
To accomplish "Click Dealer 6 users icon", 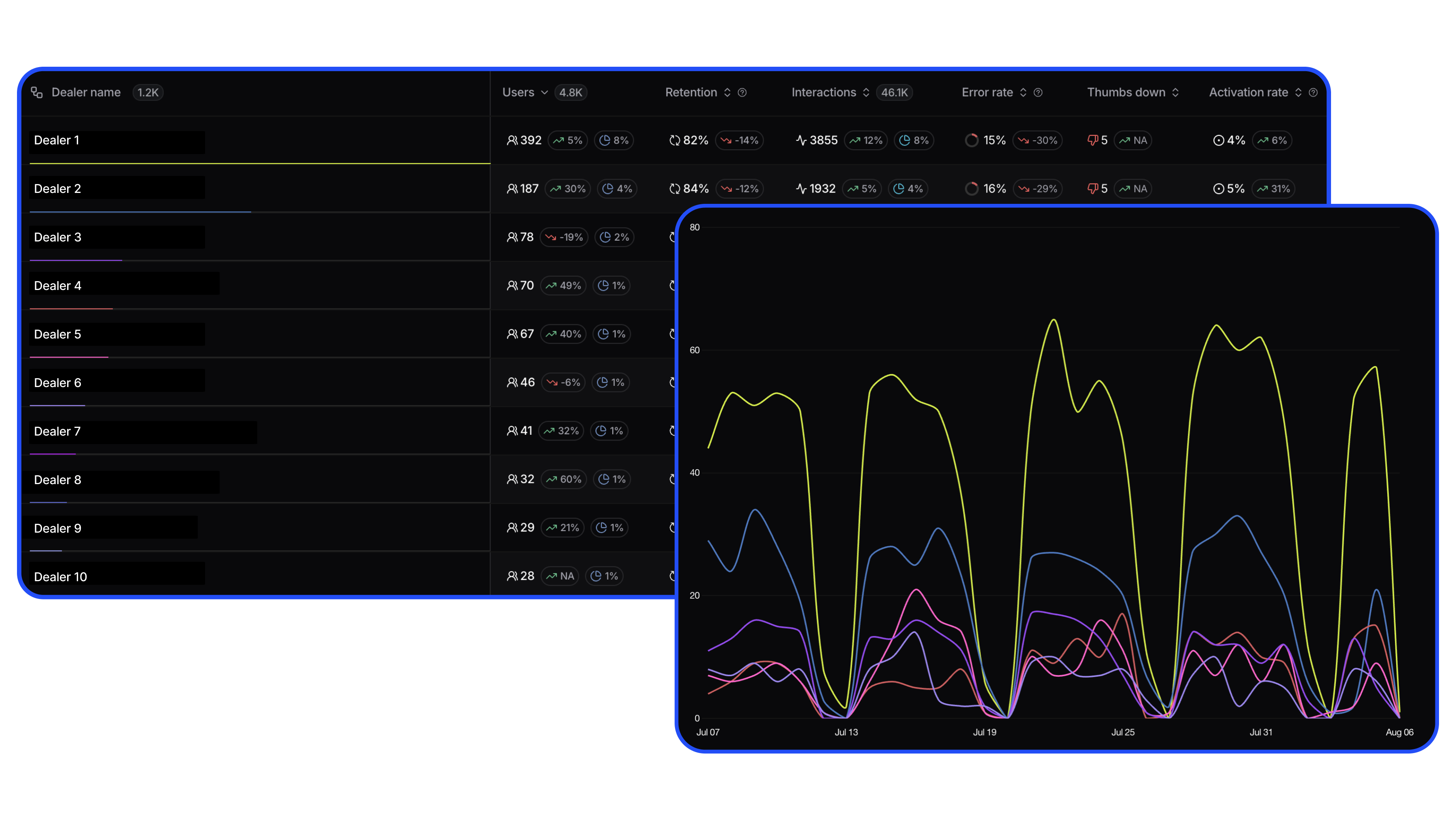I will tap(512, 383).
